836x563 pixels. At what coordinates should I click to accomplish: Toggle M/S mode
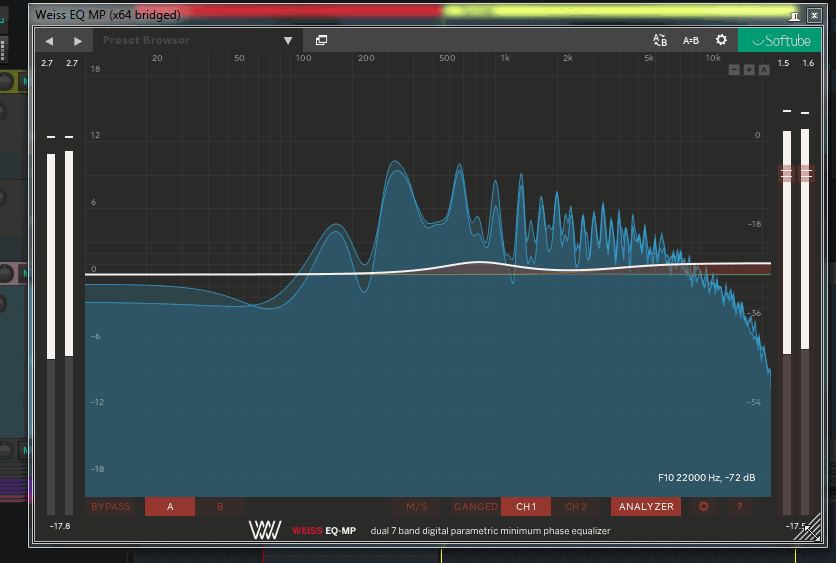[x=417, y=506]
